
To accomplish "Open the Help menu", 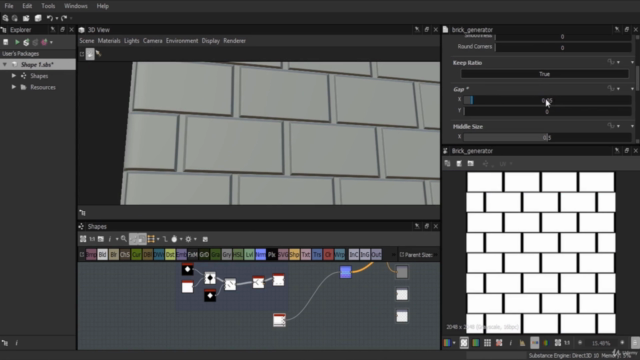I will point(102,6).
